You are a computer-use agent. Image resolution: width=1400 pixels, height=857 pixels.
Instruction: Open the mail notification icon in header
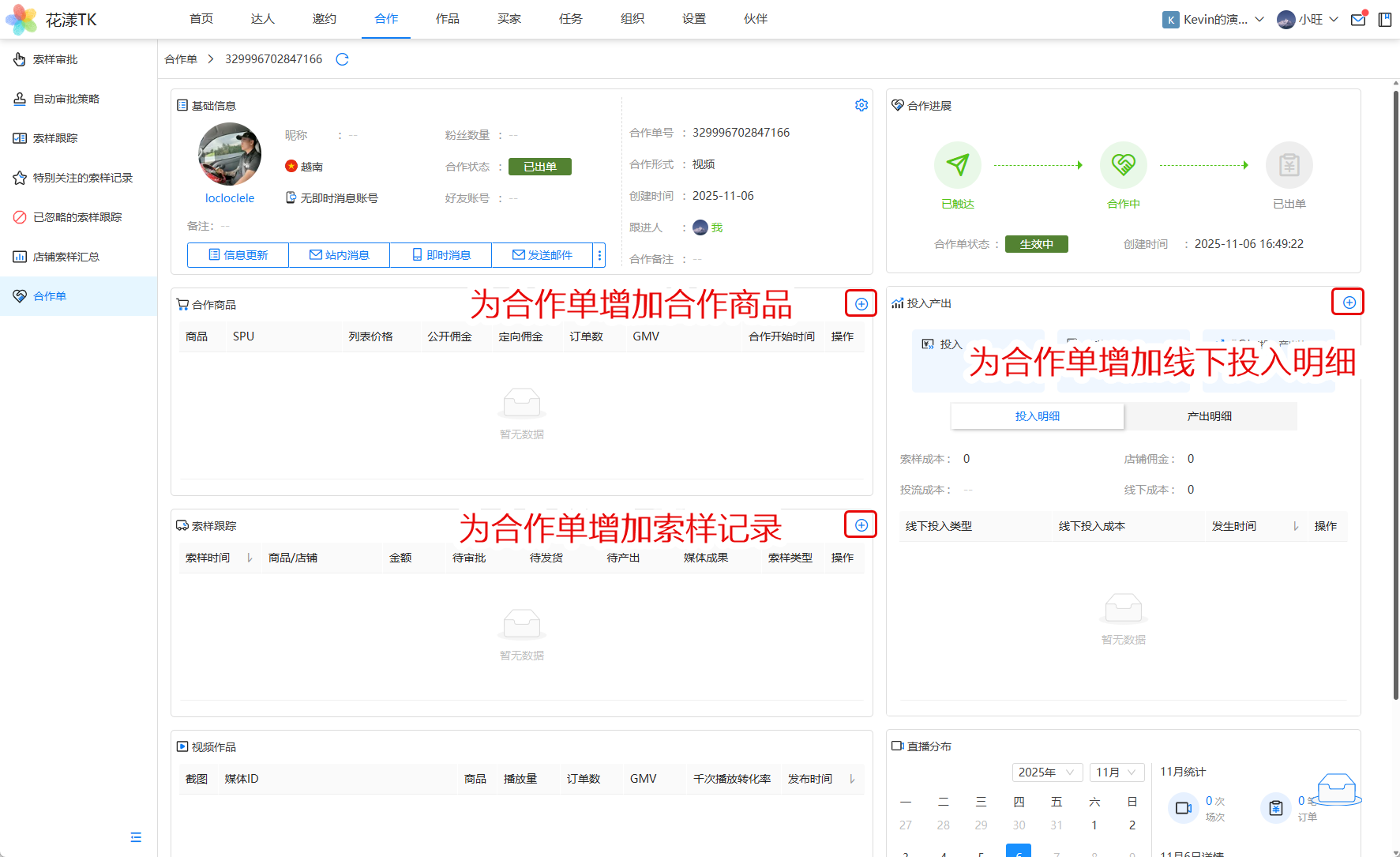[1358, 20]
